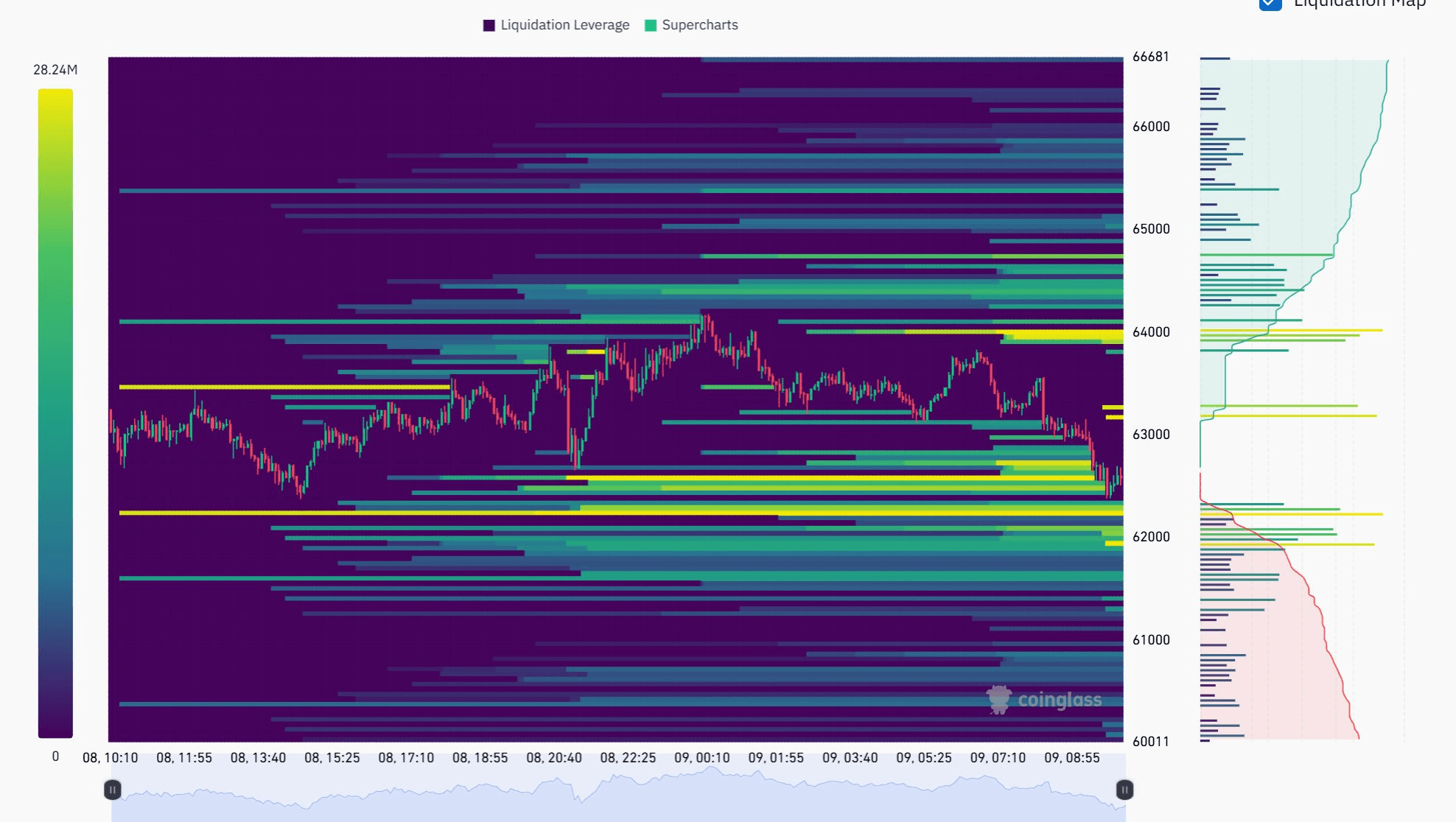Click the 66681 price axis label
The height and width of the screenshot is (822, 1456).
point(1151,57)
